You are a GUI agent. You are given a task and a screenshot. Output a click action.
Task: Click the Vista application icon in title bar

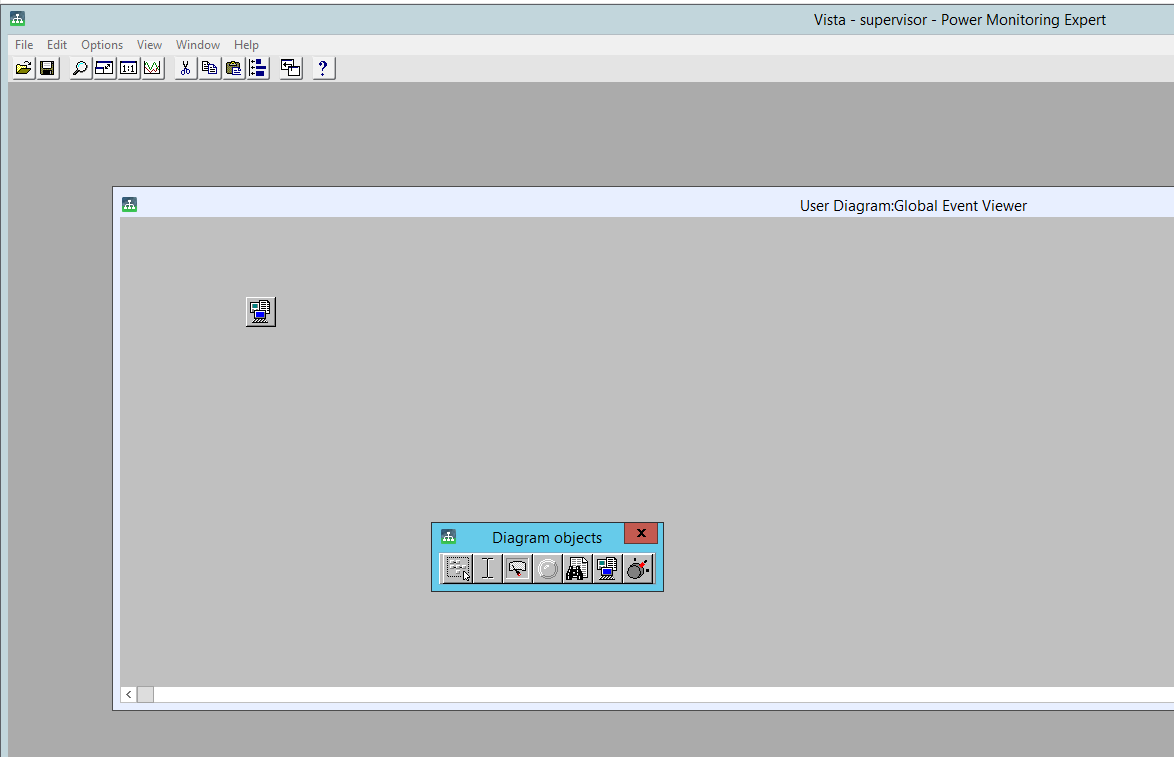(x=17, y=19)
